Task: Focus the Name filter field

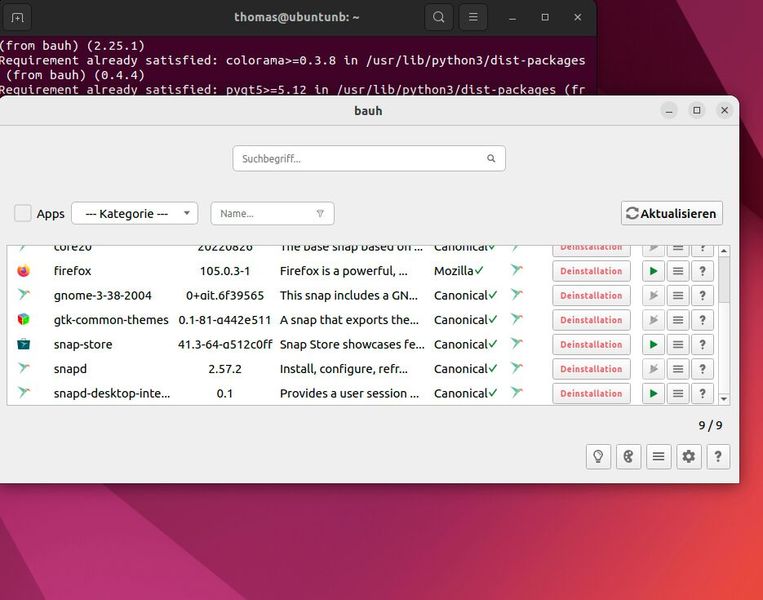Action: pyautogui.click(x=272, y=213)
